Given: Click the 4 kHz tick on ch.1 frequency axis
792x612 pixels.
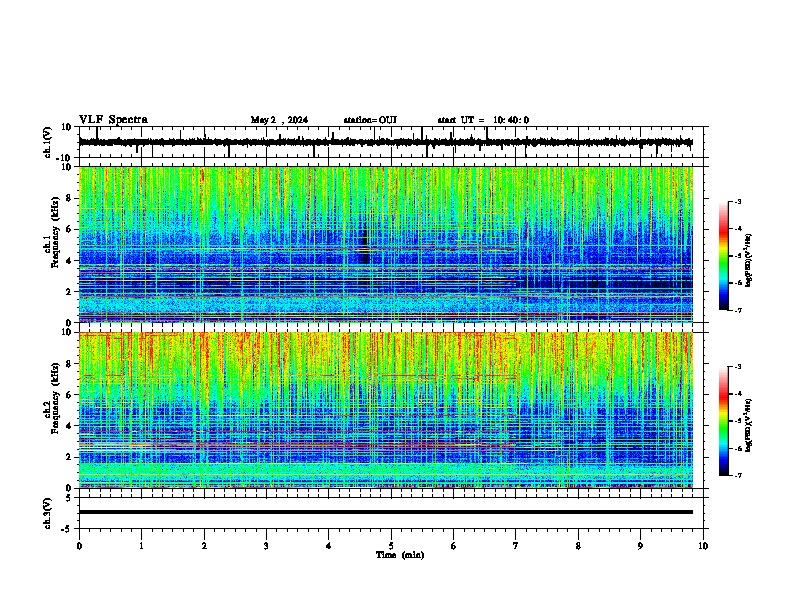Looking at the screenshot, I should (69, 261).
